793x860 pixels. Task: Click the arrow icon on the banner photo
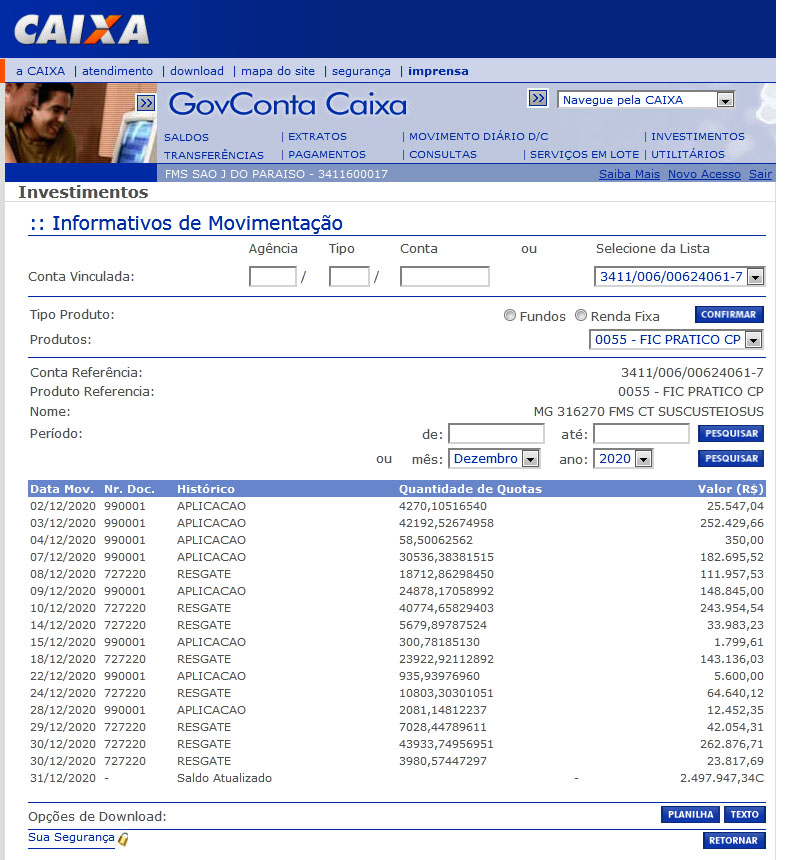coord(146,103)
